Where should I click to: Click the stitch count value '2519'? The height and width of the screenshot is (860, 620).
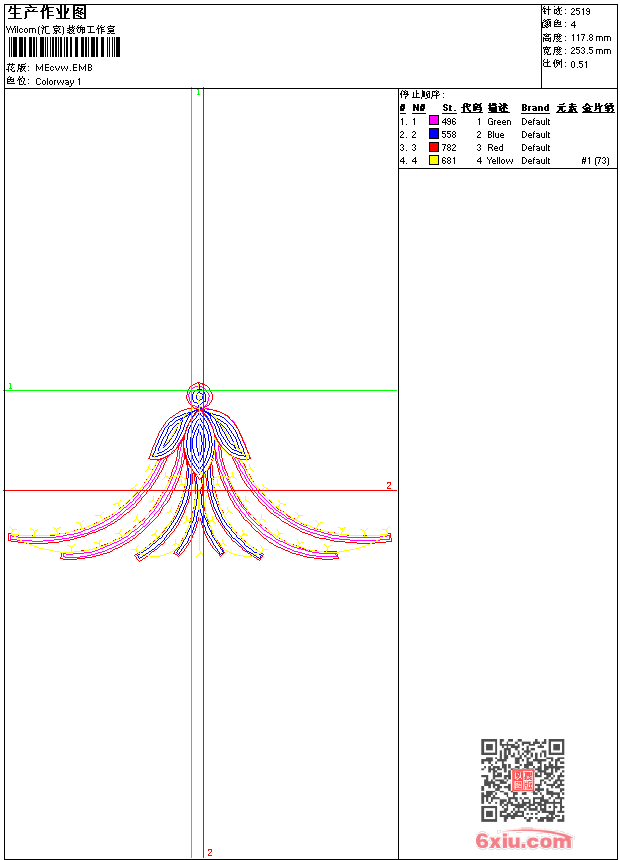580,12
